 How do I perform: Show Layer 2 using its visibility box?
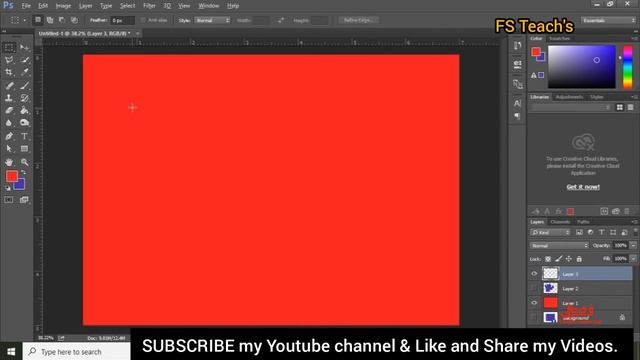tap(534, 289)
